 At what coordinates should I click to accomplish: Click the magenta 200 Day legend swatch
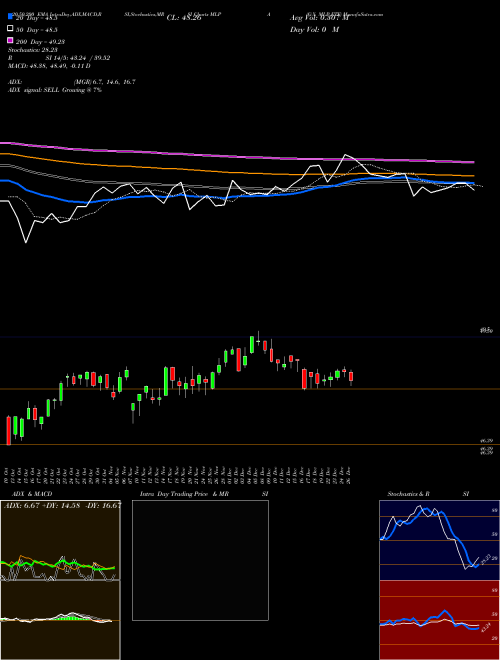coord(11,40)
